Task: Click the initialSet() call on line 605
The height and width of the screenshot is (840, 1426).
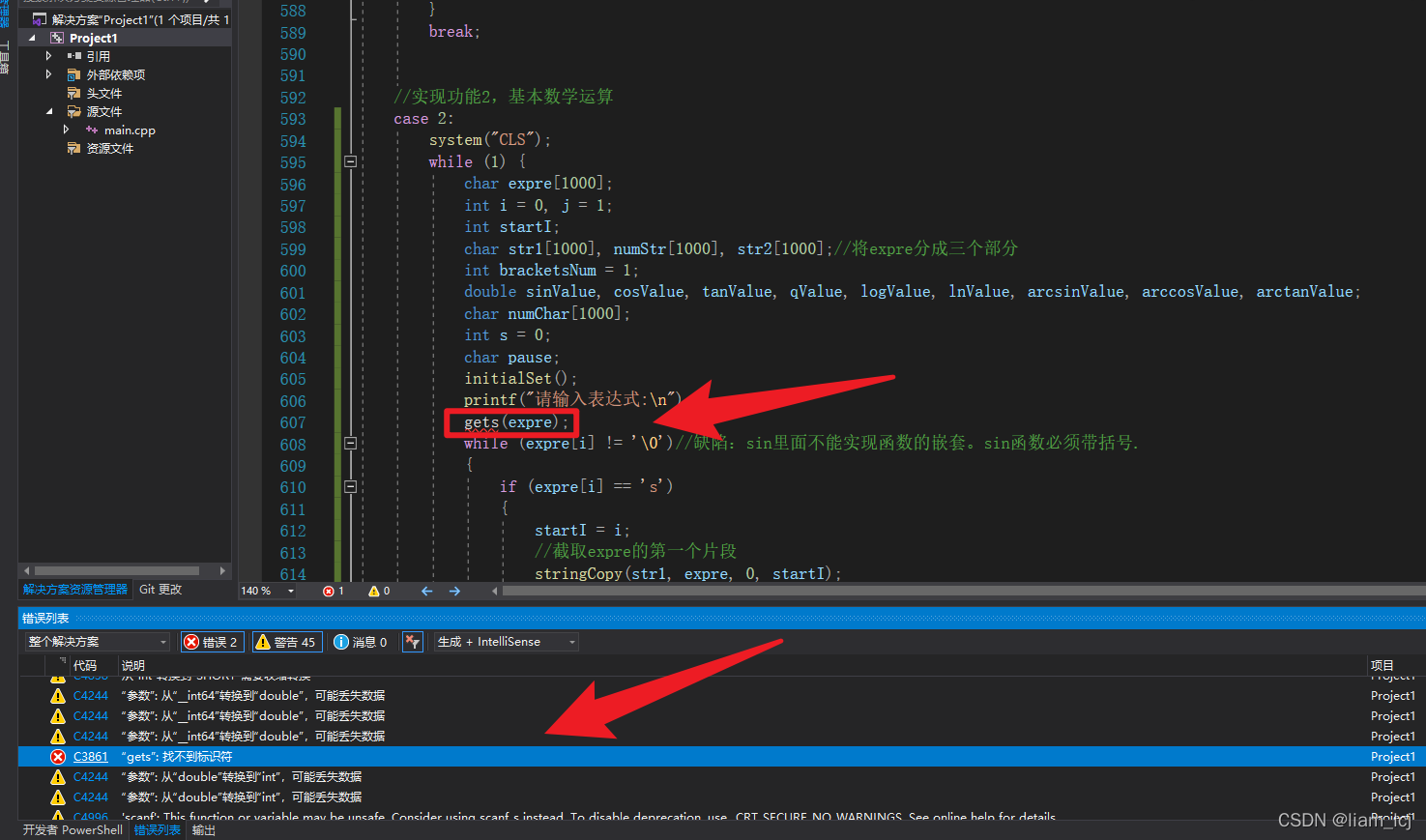Action: click(520, 378)
